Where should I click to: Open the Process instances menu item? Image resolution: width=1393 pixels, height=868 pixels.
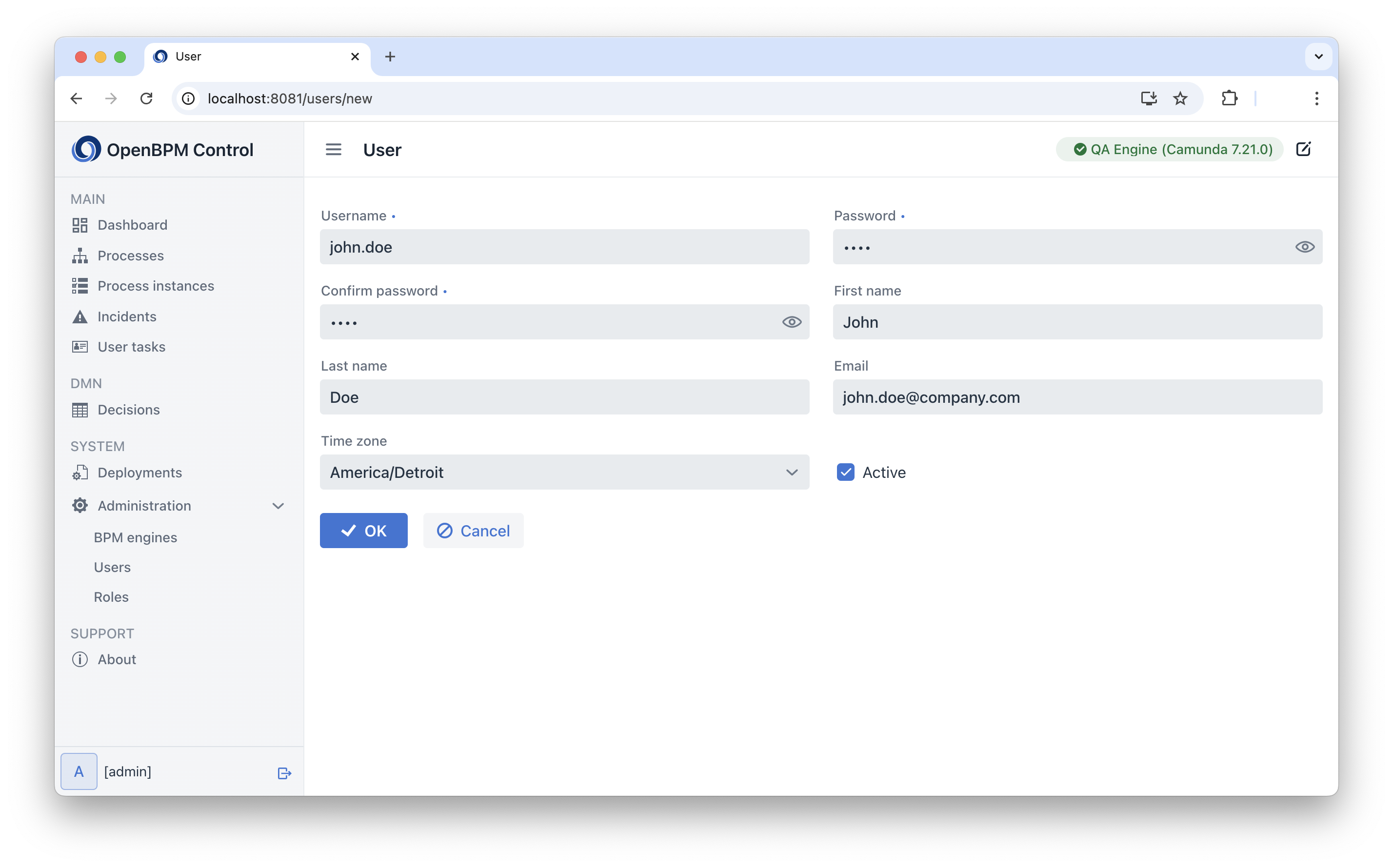coord(156,286)
